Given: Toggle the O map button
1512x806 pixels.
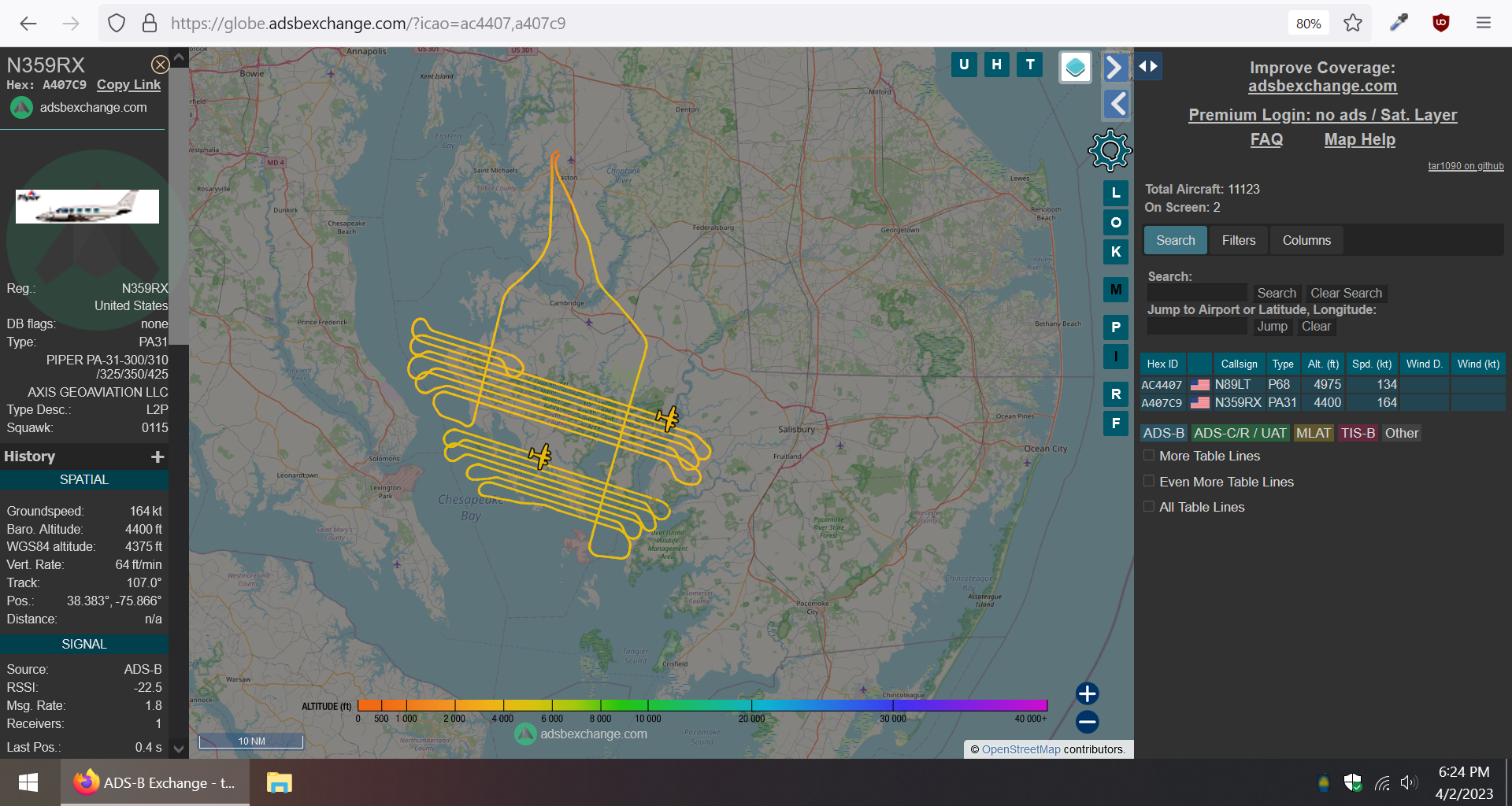Looking at the screenshot, I should point(1116,223).
